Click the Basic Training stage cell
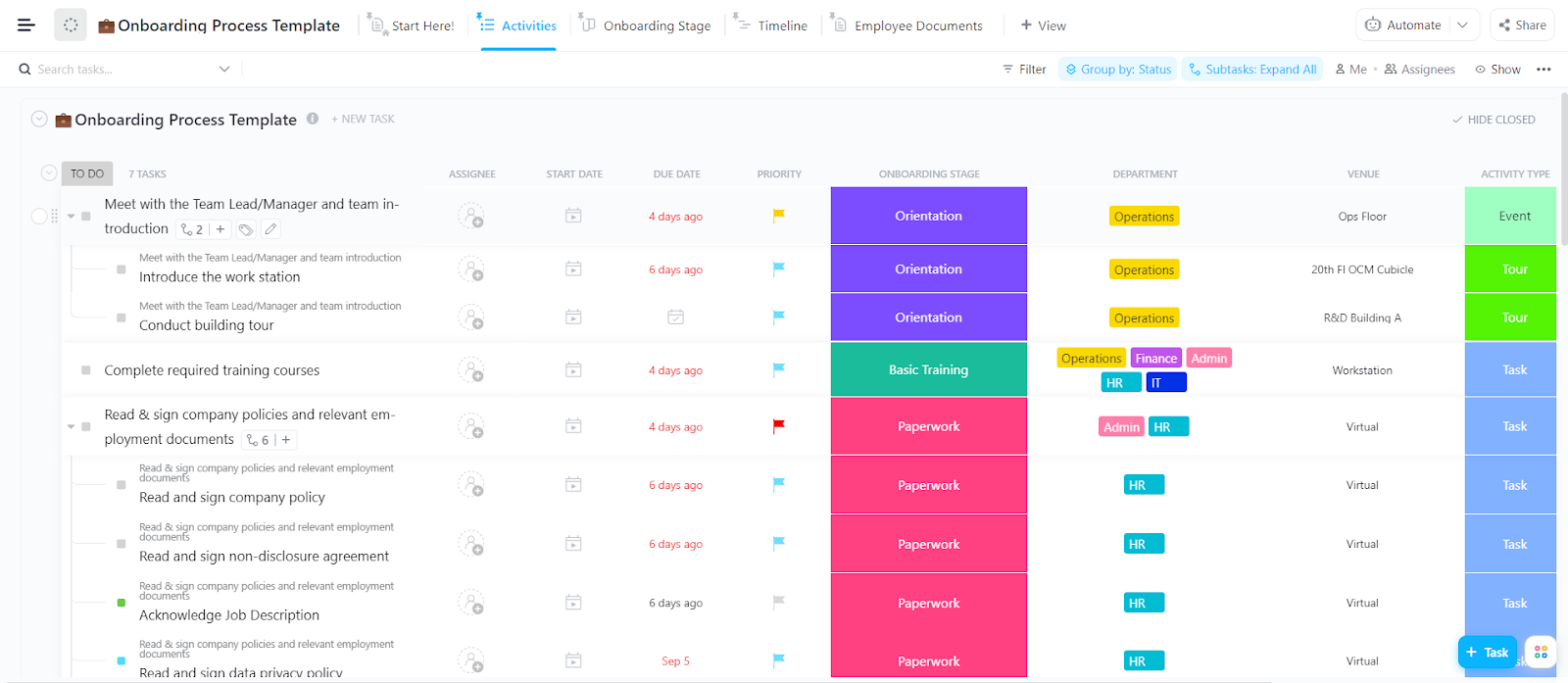 pos(929,369)
